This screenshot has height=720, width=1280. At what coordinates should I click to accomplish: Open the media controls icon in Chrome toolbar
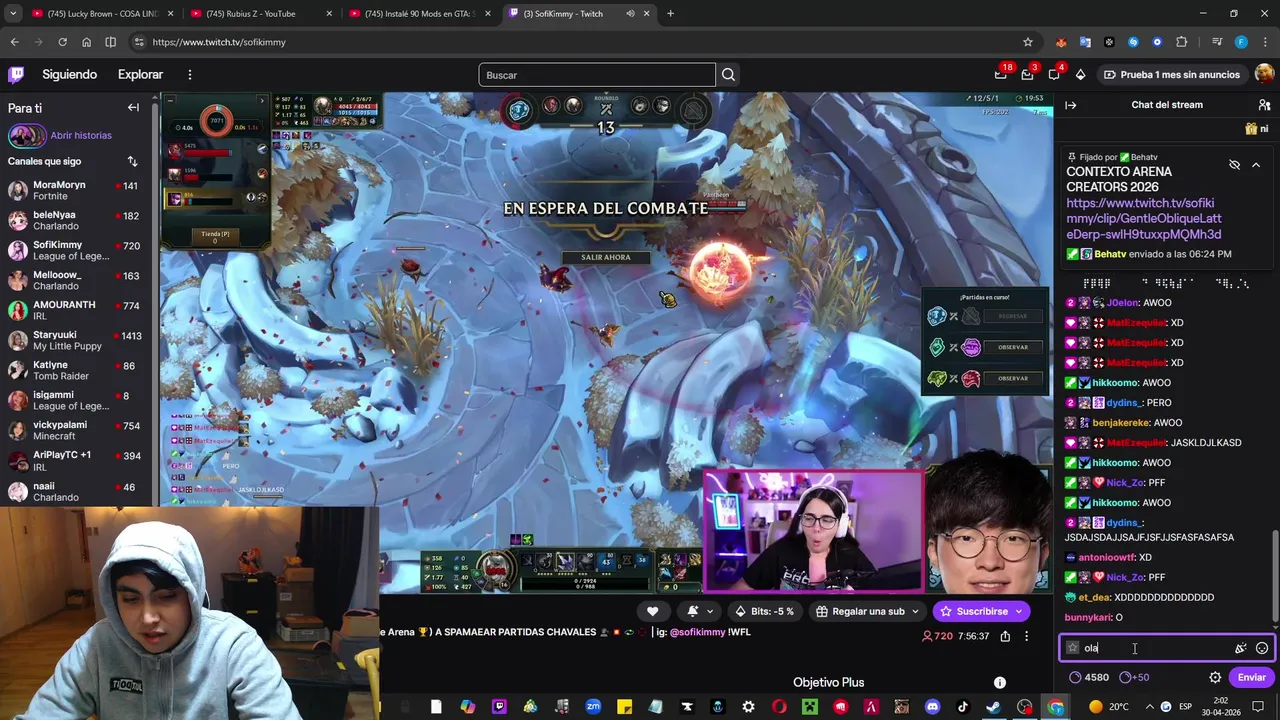[1216, 42]
